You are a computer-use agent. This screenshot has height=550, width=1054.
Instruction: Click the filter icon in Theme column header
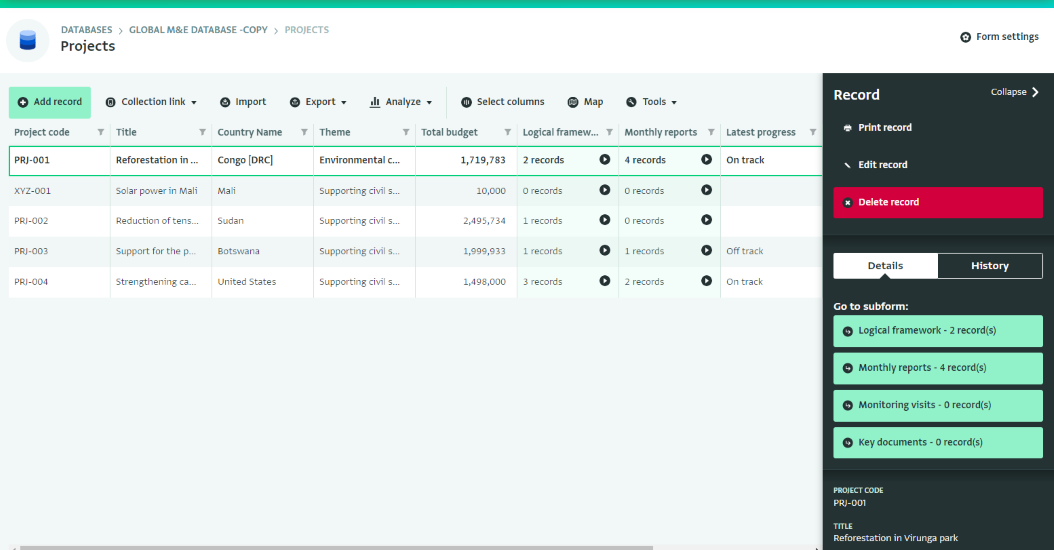tap(406, 132)
